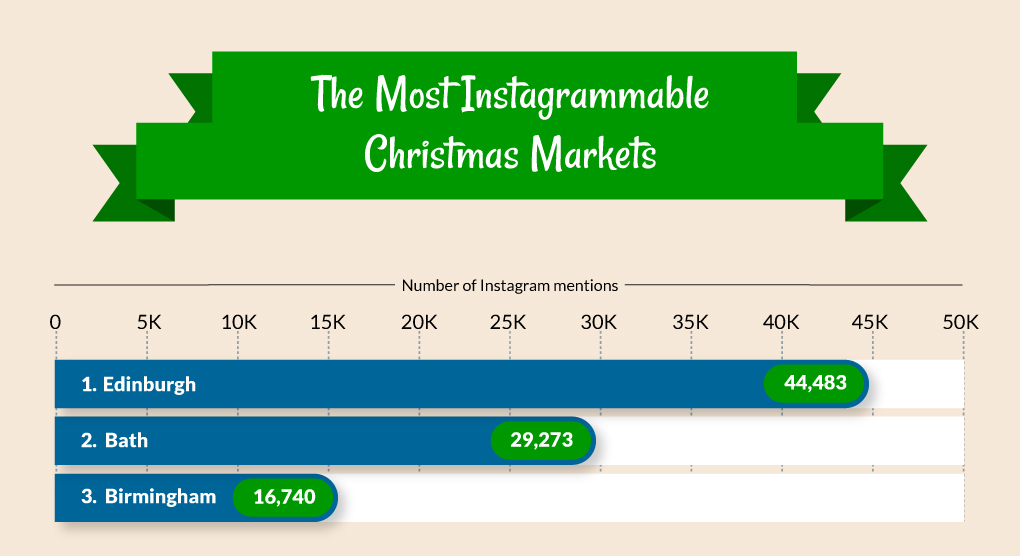Select the 2. Bath bar label
Image resolution: width=1020 pixels, height=556 pixels.
[114, 440]
